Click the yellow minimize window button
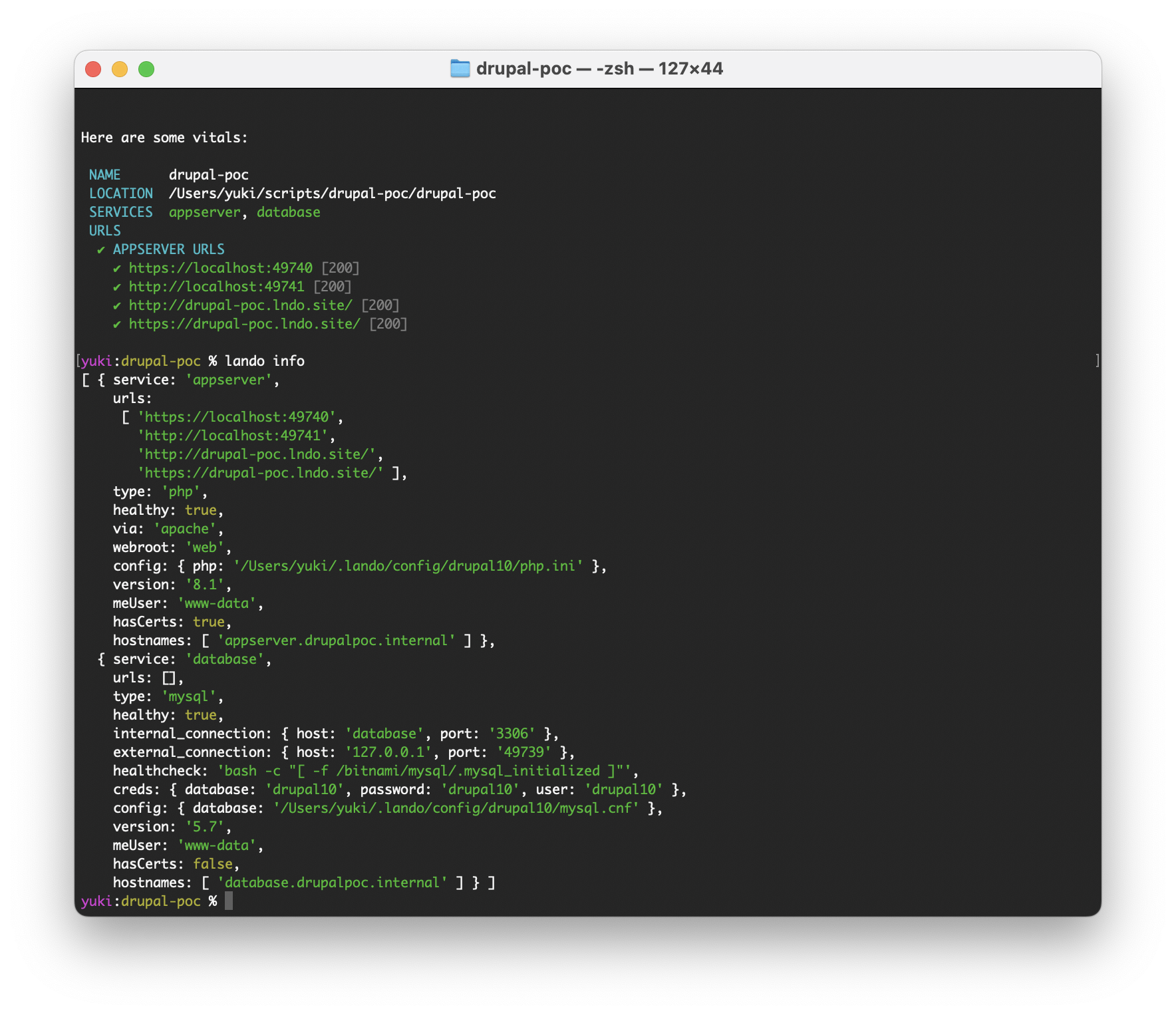 [120, 69]
